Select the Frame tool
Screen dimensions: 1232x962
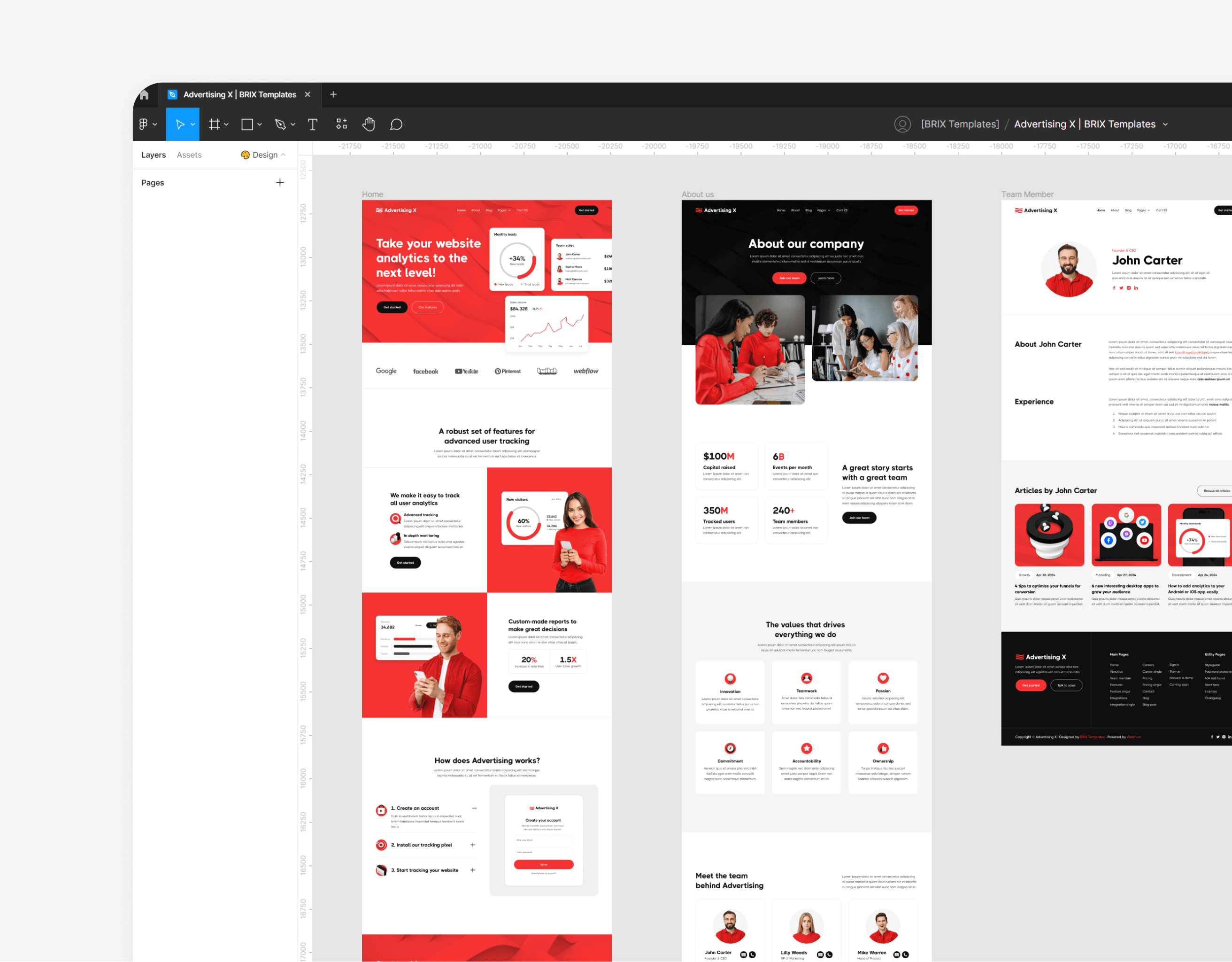[x=216, y=124]
